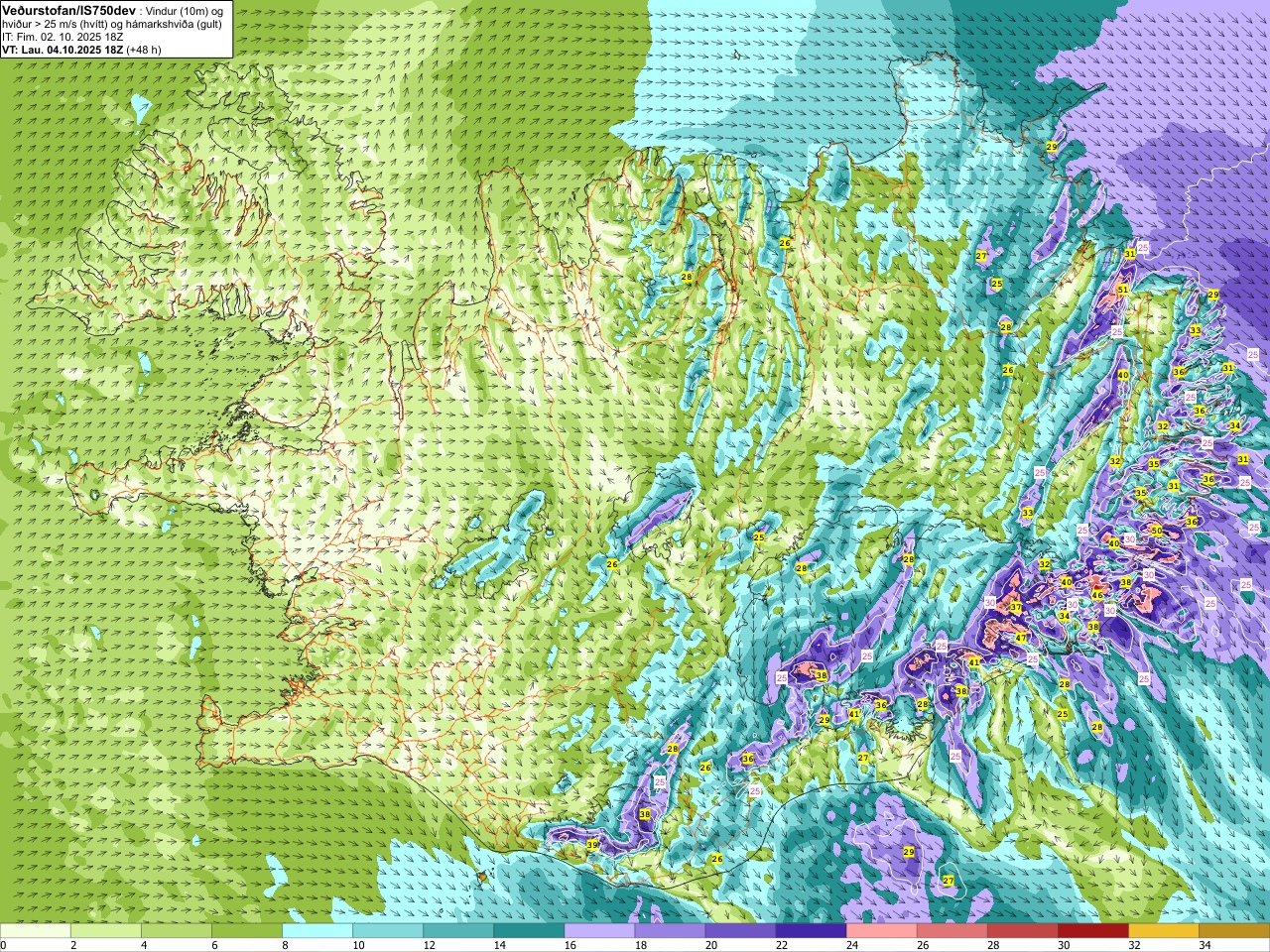Click the legend tick label 24

pyautogui.click(x=851, y=945)
